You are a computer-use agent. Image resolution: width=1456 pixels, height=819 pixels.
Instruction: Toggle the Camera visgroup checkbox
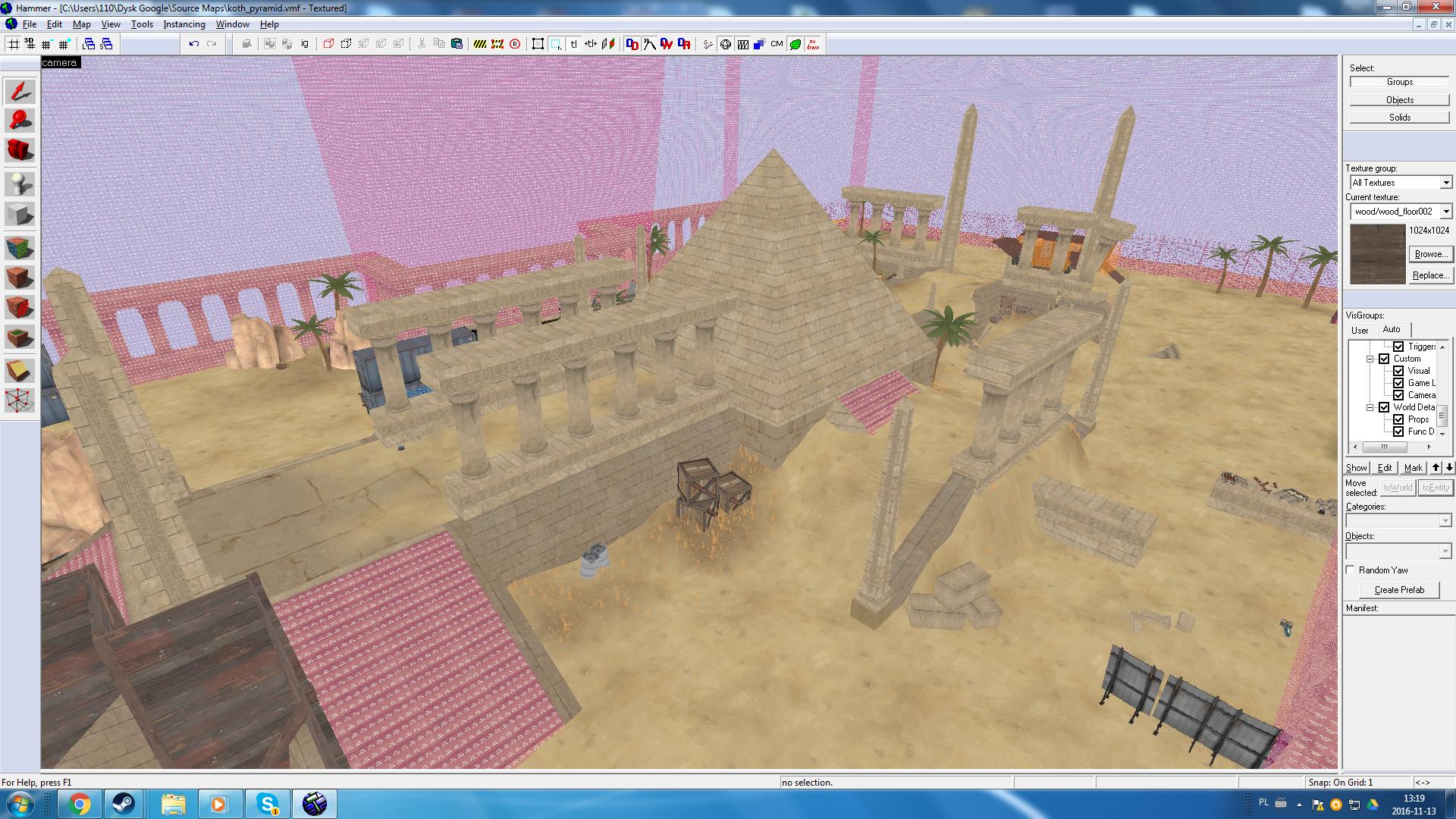[x=1398, y=395]
